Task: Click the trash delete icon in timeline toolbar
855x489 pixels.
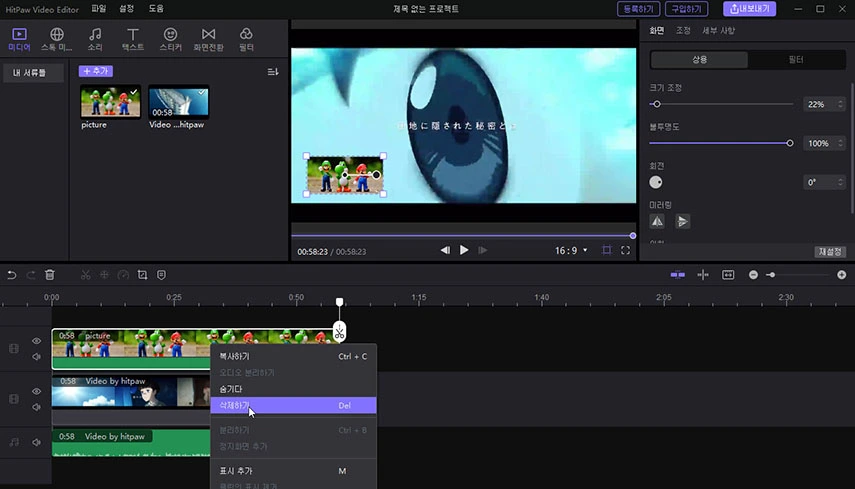Action: pos(50,275)
